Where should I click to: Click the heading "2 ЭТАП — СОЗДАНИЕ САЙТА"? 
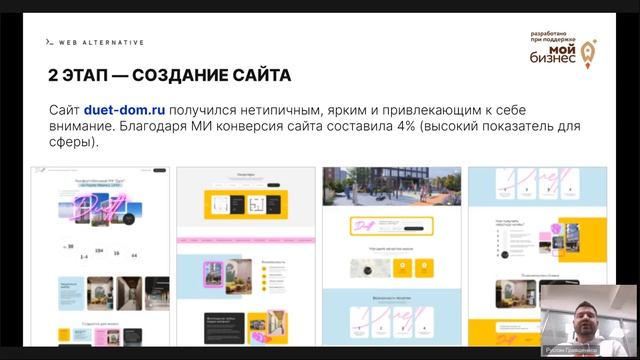point(170,75)
